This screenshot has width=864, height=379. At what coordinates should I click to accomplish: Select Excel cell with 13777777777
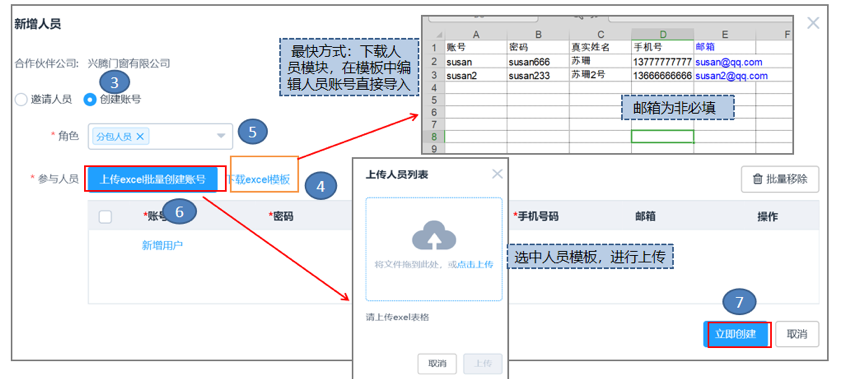tap(662, 62)
